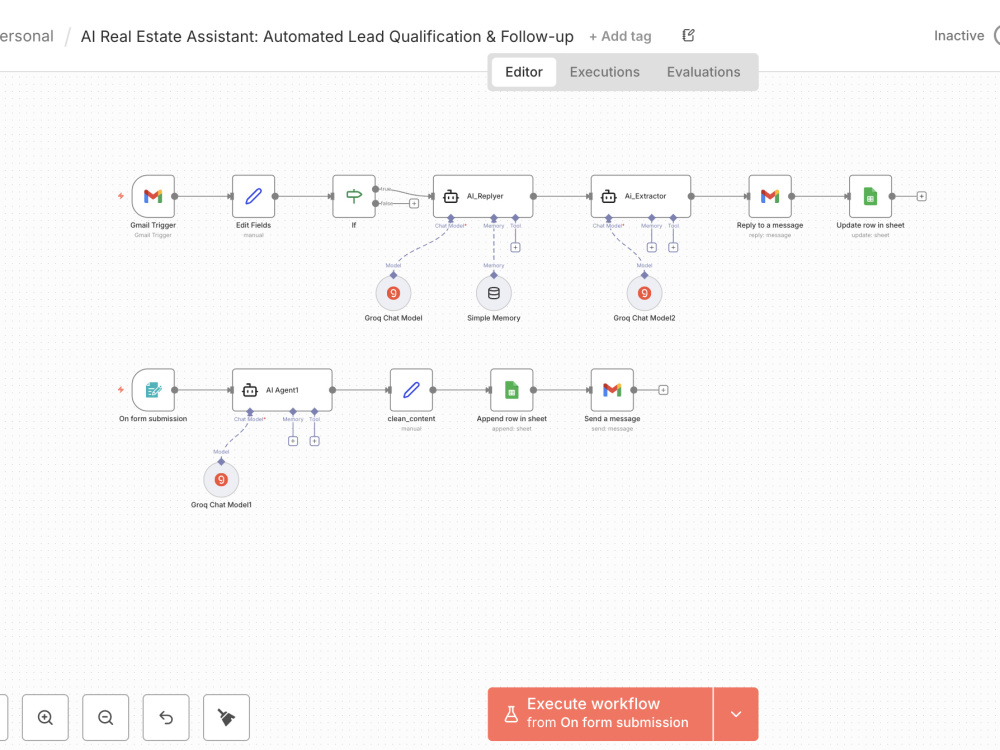Click the workflow description edit icon
The height and width of the screenshot is (750, 1000).
[x=688, y=35]
